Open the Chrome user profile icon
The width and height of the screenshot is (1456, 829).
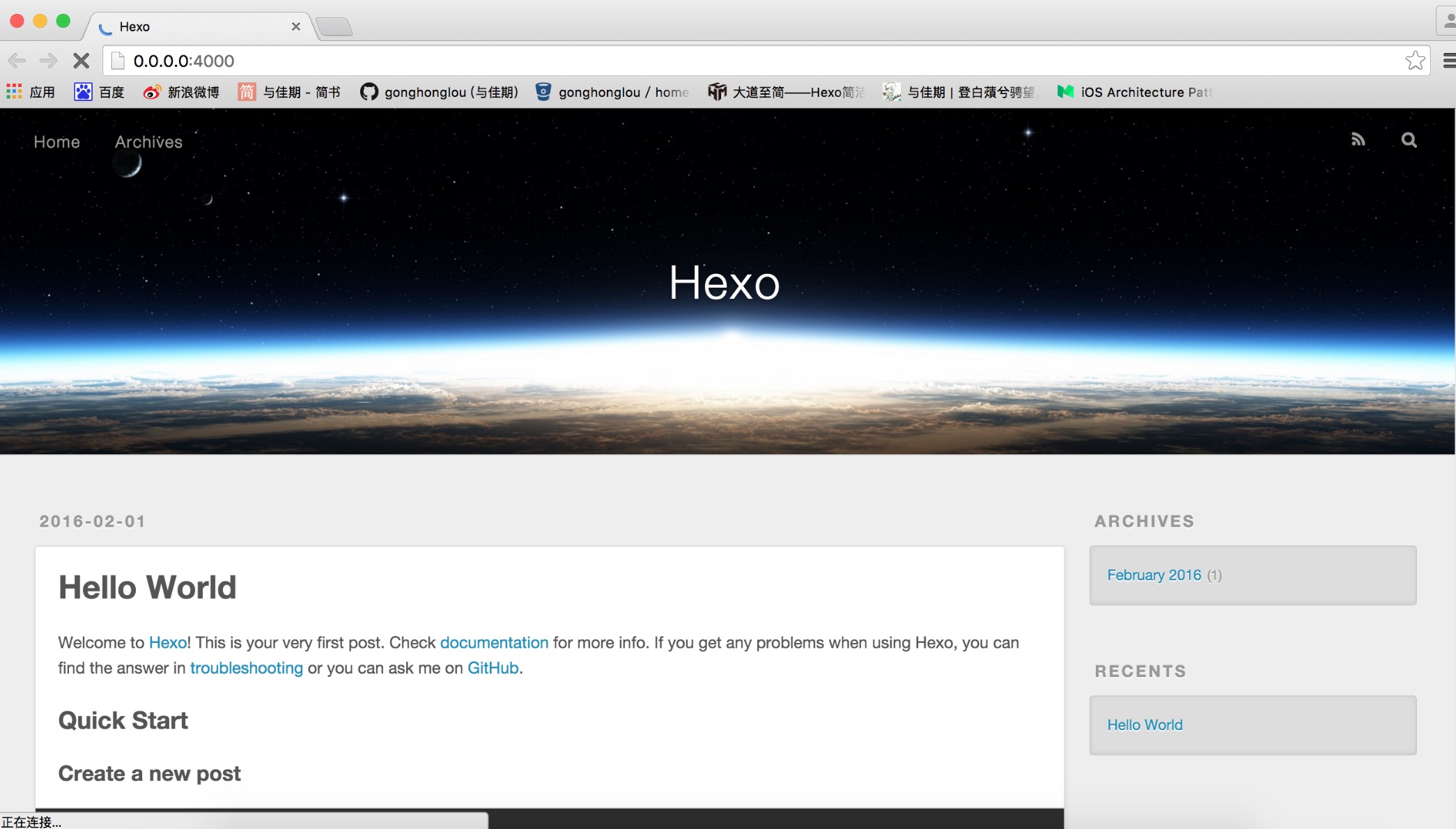1448,20
